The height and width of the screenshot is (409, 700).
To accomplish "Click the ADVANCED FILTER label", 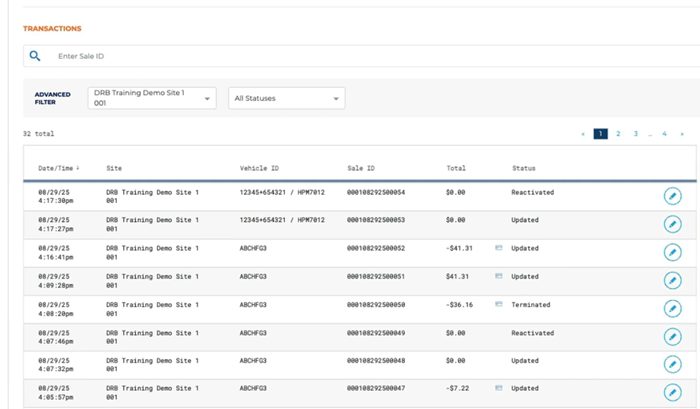I will [x=53, y=98].
